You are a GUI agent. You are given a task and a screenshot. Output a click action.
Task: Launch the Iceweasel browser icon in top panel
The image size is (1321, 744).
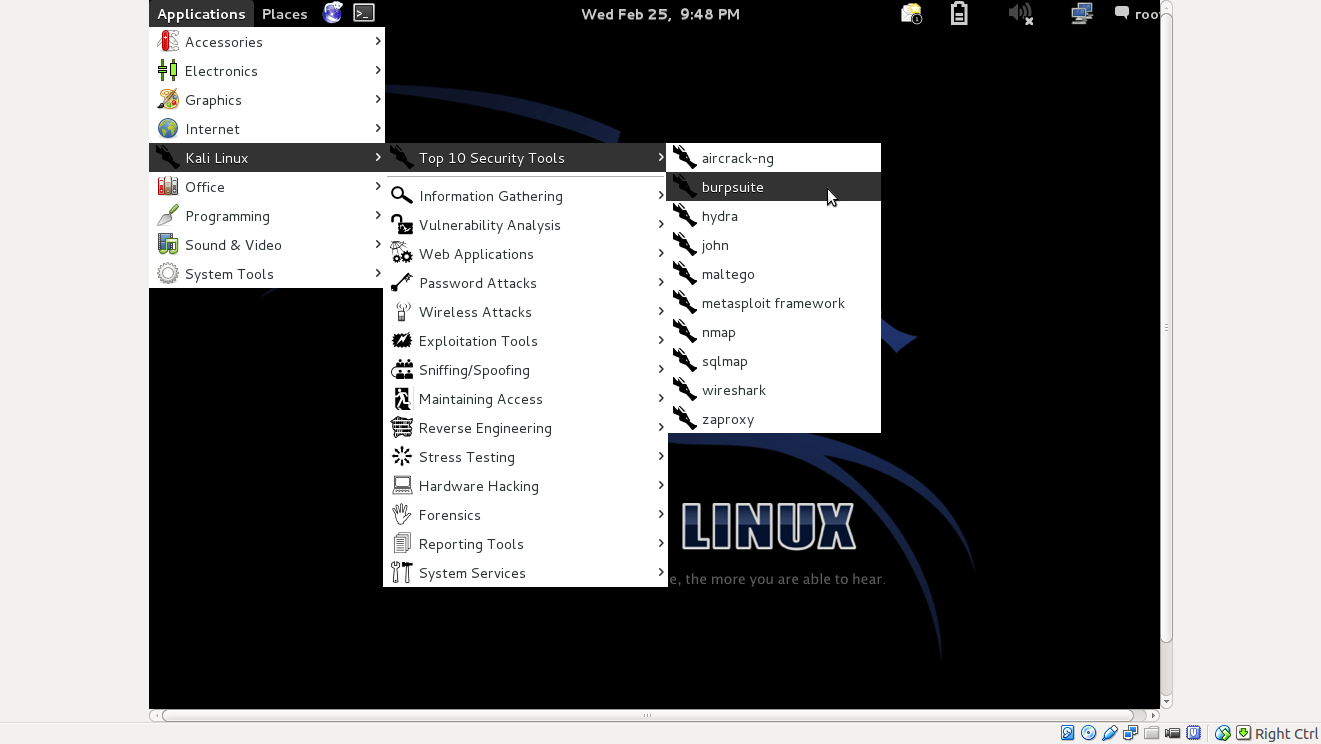(x=333, y=13)
